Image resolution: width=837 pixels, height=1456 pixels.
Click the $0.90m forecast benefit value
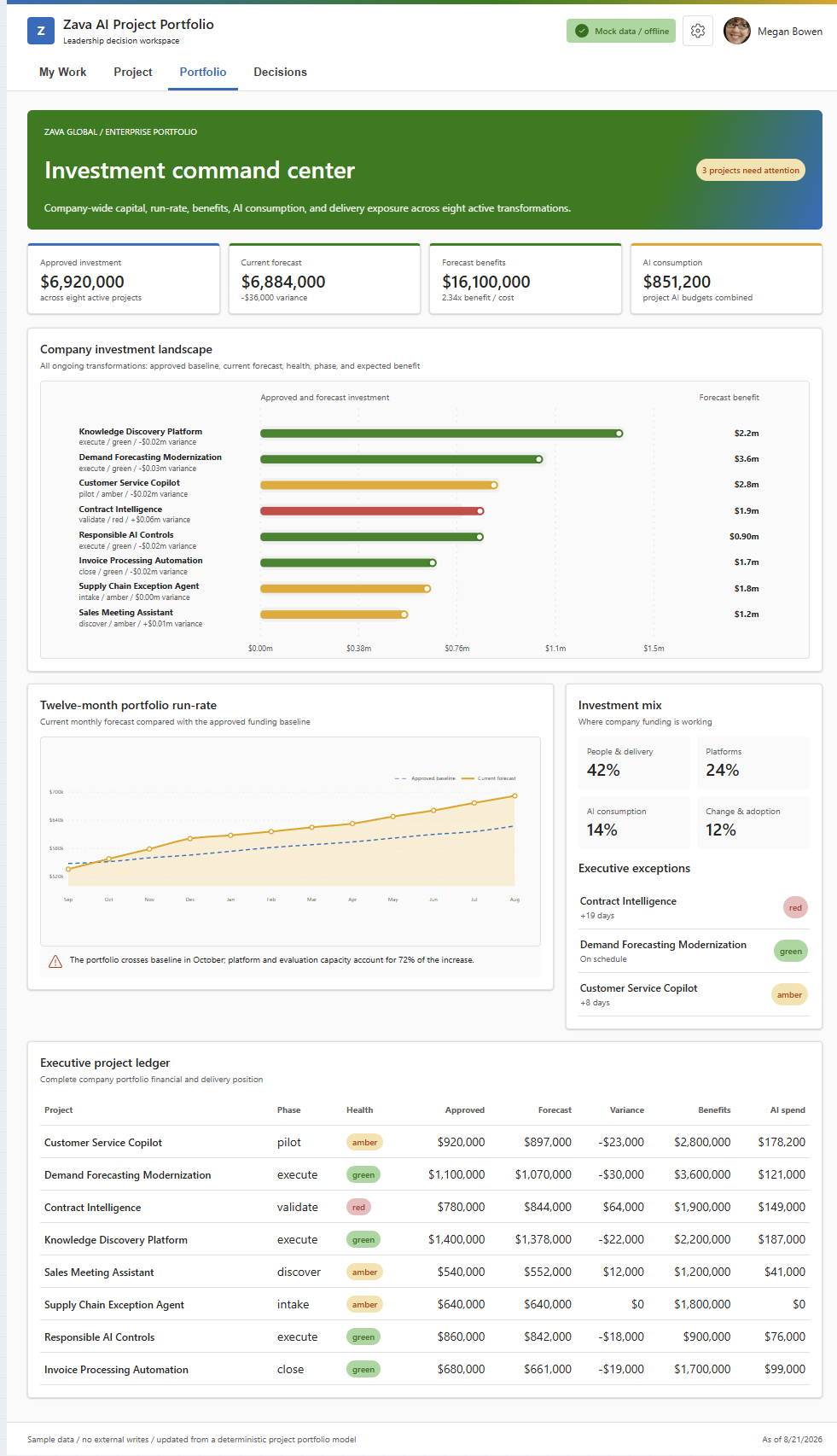744,537
